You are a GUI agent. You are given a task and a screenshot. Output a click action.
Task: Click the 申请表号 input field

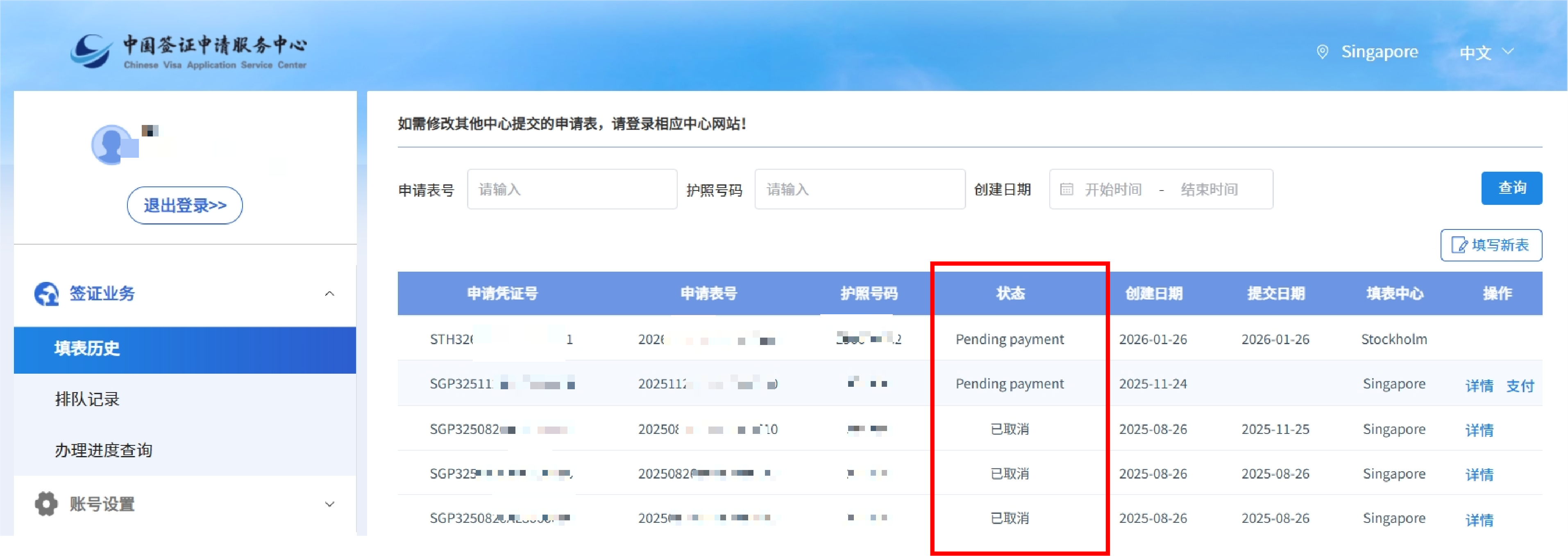[x=572, y=189]
